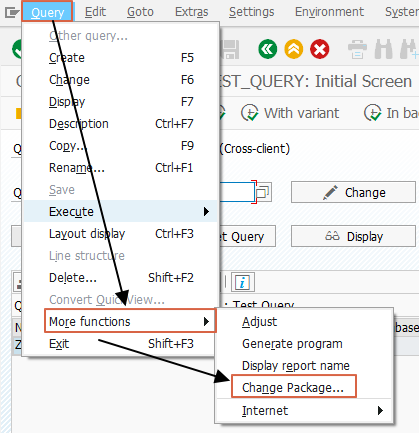Click the value help icon beside the input field

[x=263, y=192]
